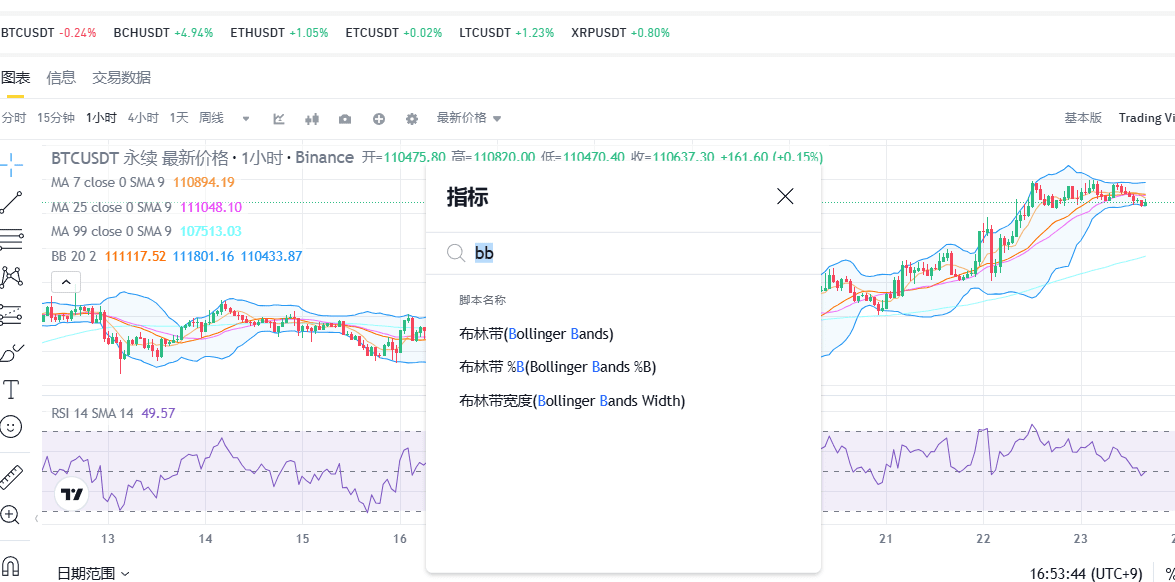
Task: Select the 4小时 interval
Action: (x=143, y=118)
